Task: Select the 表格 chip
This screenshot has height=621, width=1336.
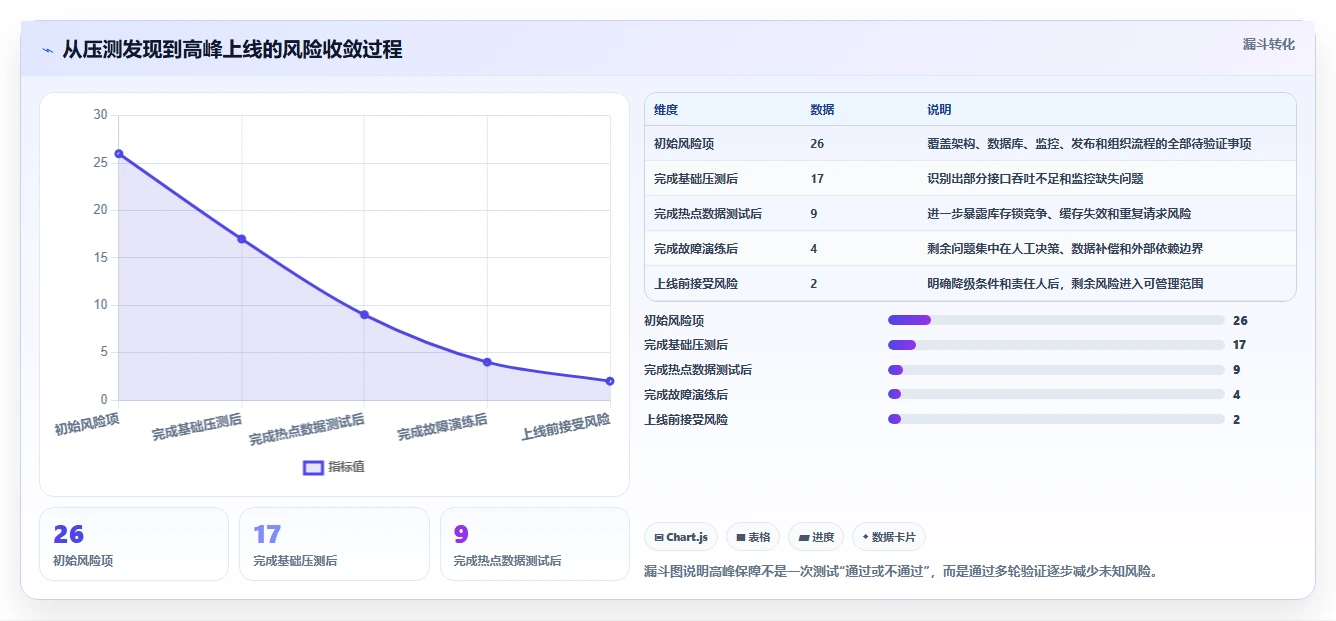Action: point(753,537)
